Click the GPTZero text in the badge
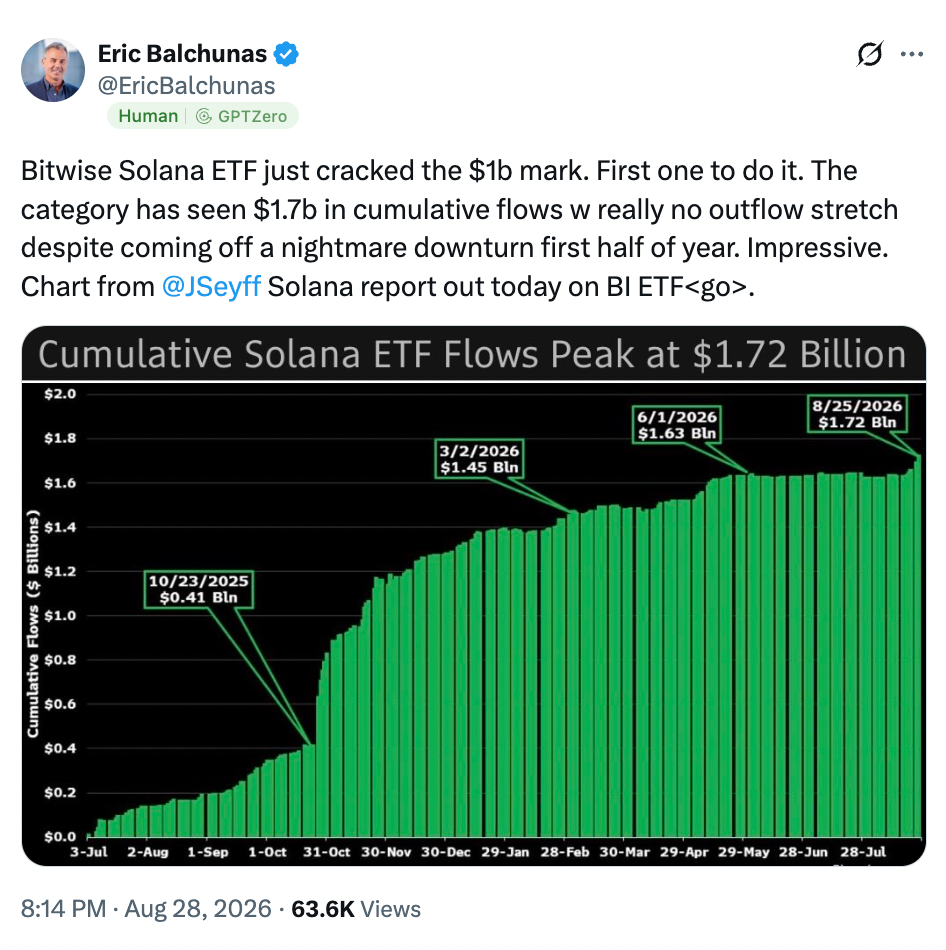The image size is (946, 950). click(252, 116)
